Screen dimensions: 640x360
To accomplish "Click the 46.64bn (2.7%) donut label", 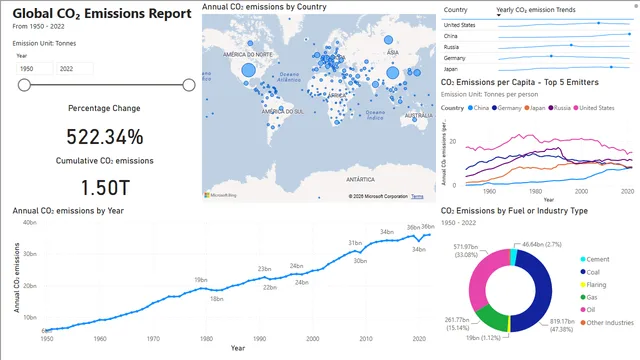I will 542,244.
